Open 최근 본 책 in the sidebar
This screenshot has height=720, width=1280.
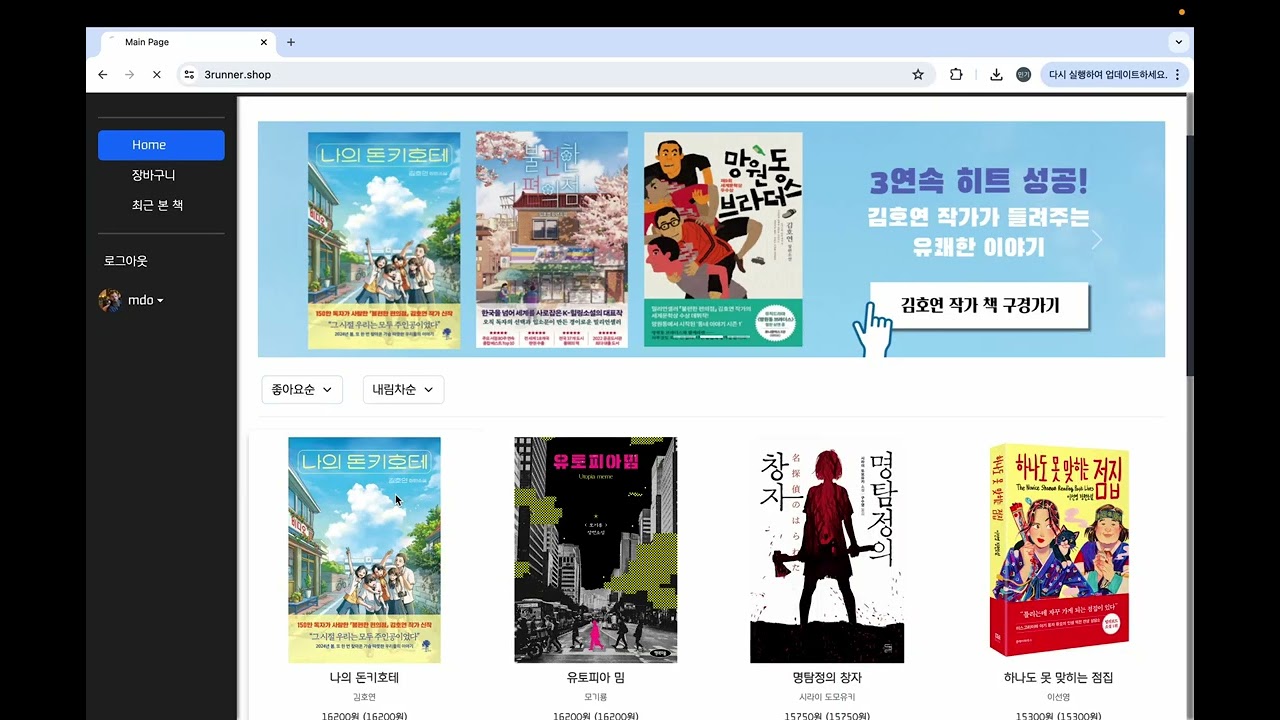pos(158,205)
